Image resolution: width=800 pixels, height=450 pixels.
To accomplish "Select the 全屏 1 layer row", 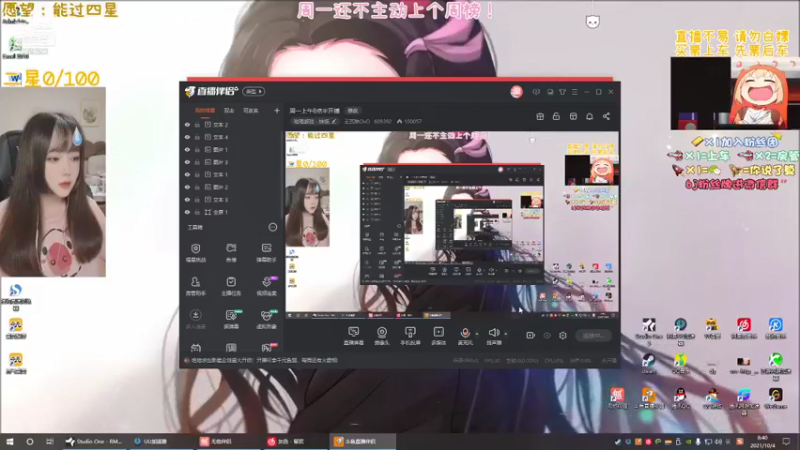I will [232, 212].
